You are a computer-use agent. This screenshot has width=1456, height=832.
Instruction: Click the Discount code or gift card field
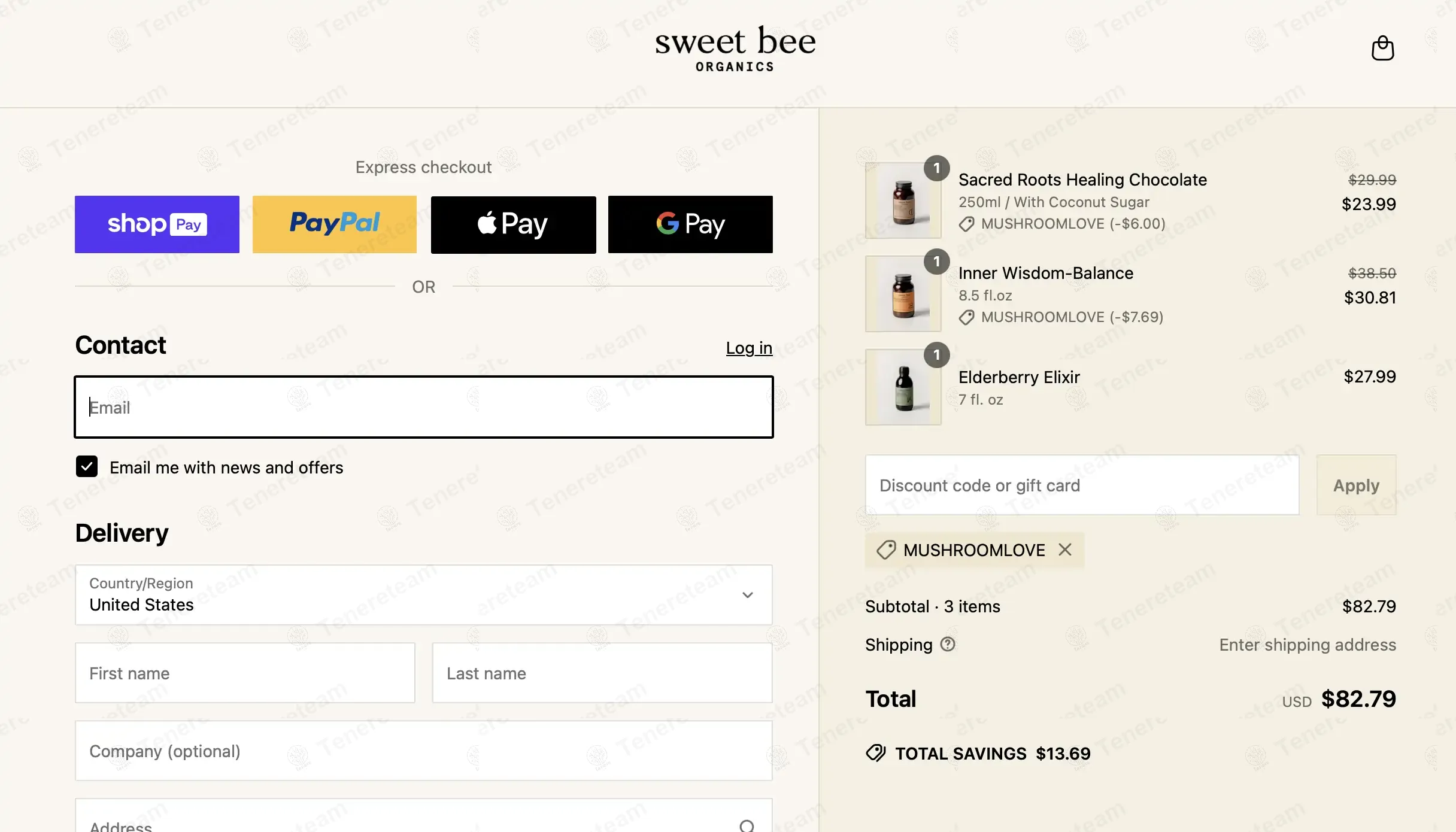(x=1082, y=485)
